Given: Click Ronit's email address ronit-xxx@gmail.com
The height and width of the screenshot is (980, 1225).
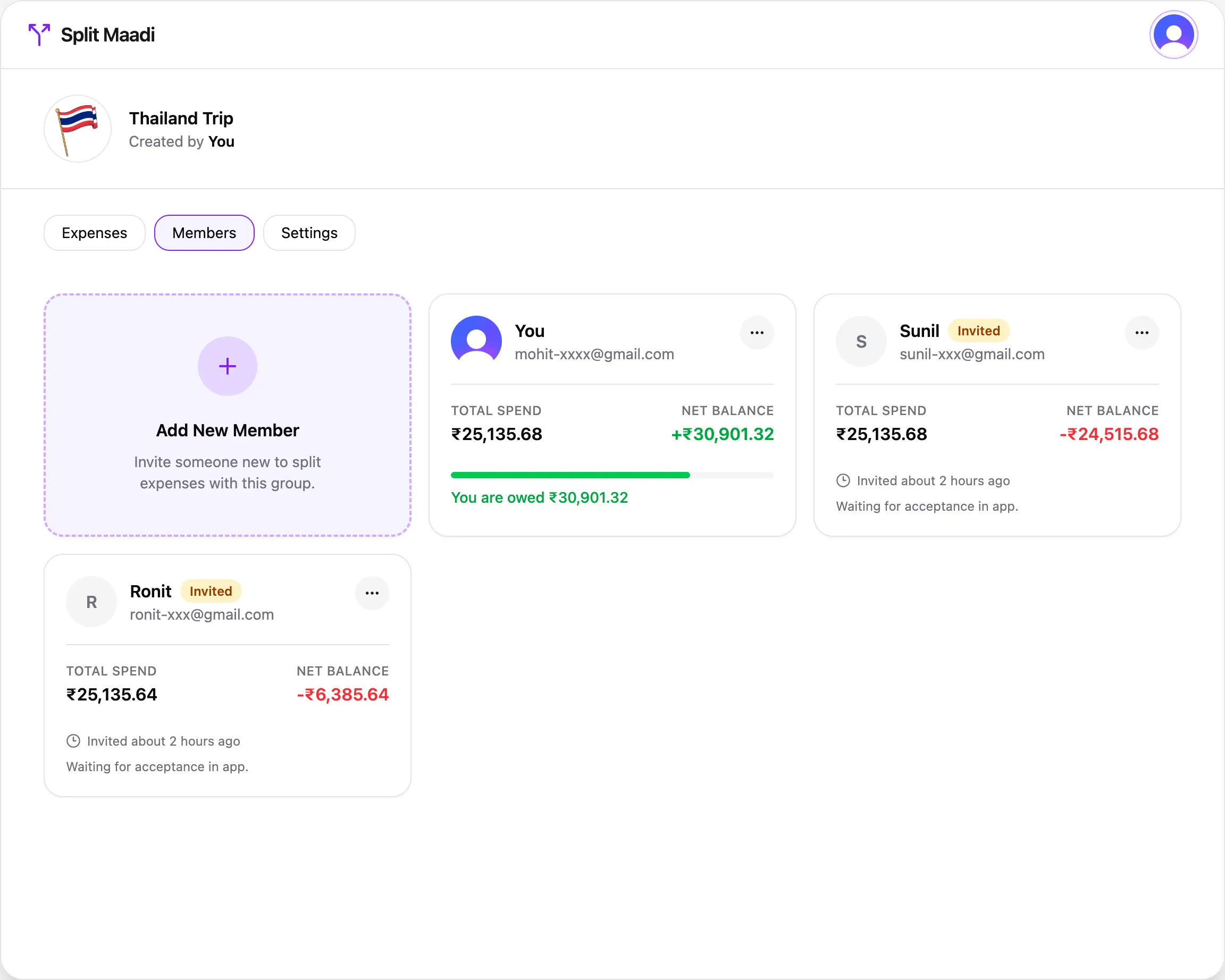Looking at the screenshot, I should pos(202,614).
